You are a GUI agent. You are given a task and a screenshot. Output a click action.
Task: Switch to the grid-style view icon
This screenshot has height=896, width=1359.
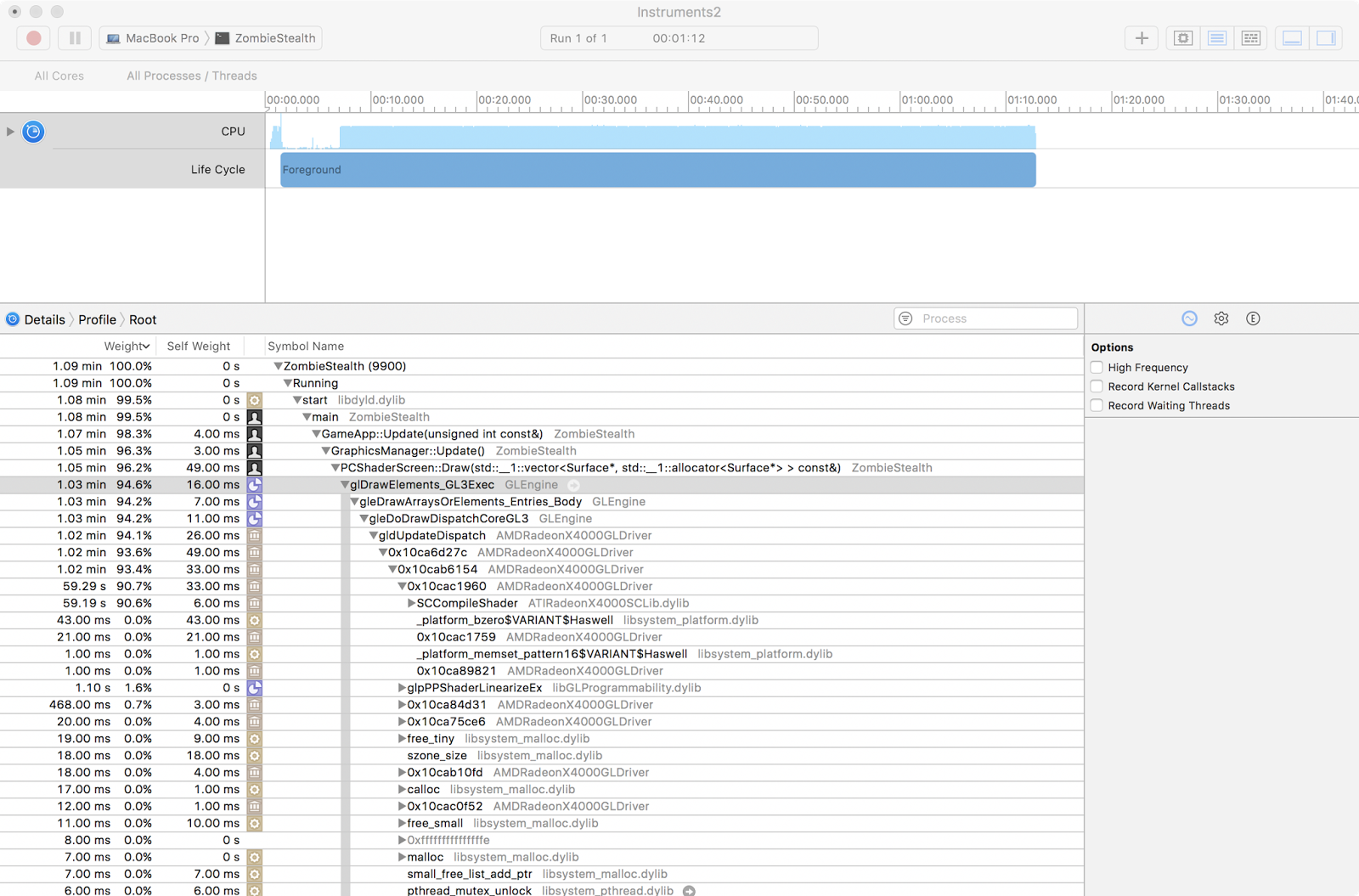pos(1250,38)
